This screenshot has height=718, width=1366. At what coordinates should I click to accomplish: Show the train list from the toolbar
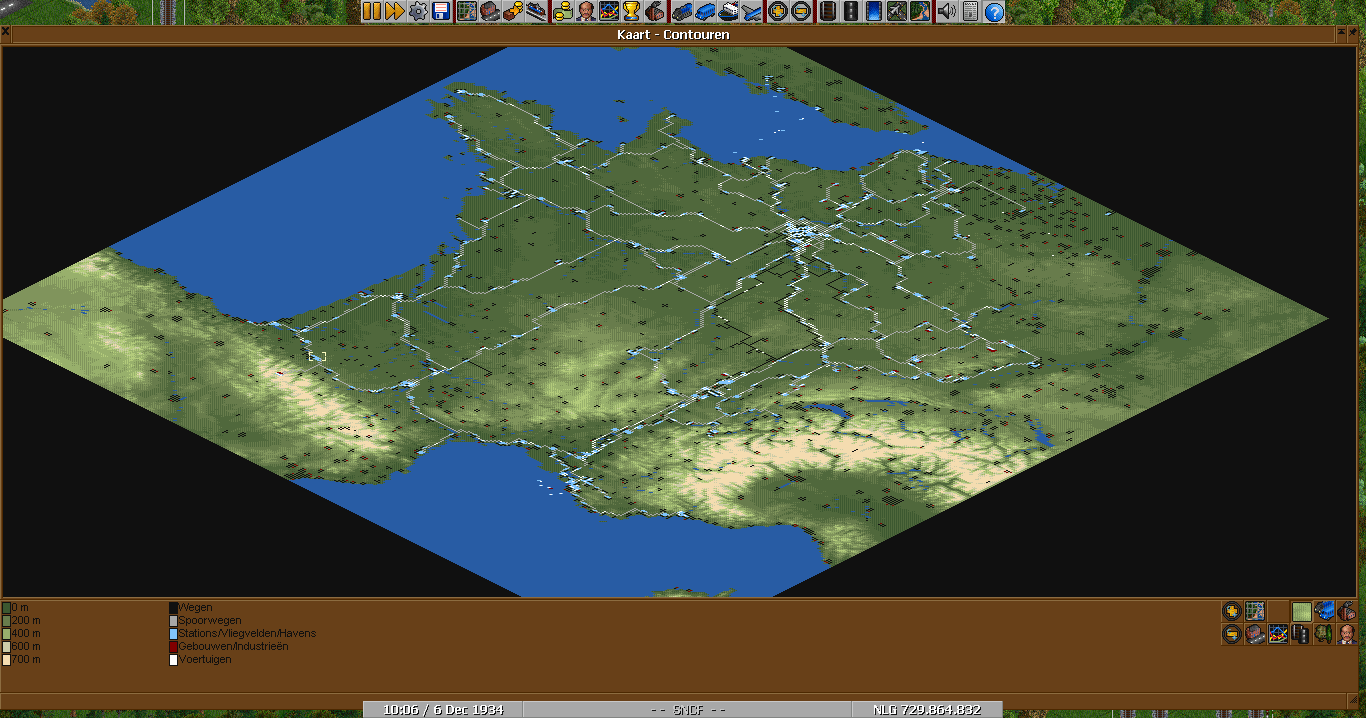682,11
